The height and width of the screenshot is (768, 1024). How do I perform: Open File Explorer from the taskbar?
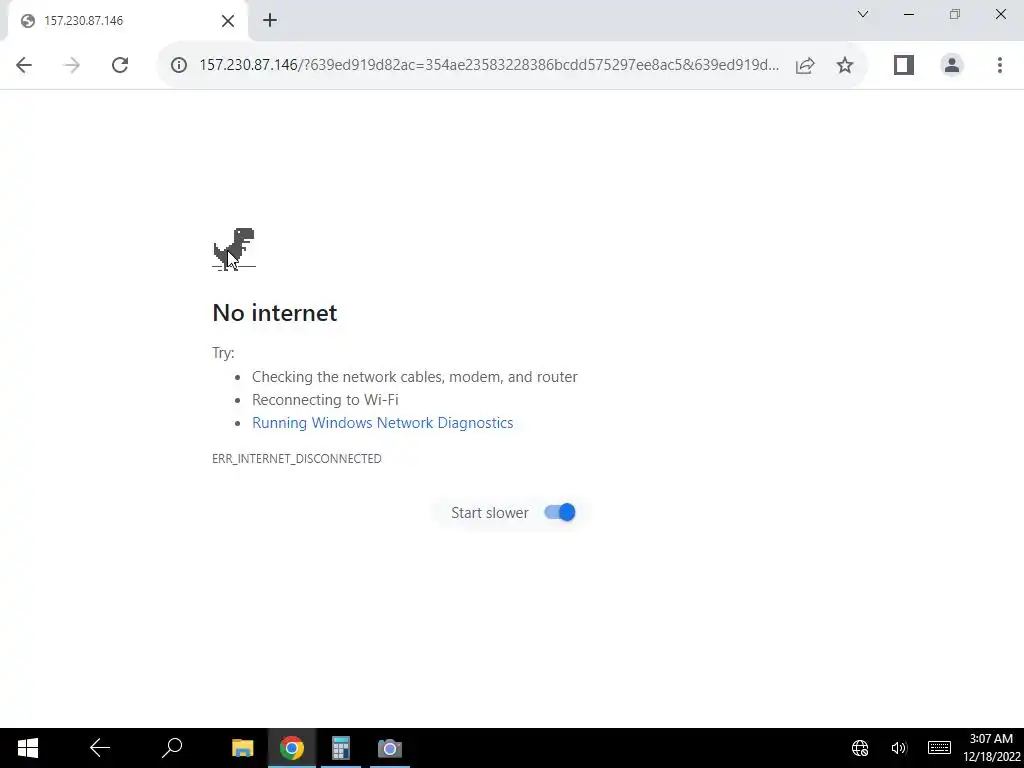pos(243,748)
